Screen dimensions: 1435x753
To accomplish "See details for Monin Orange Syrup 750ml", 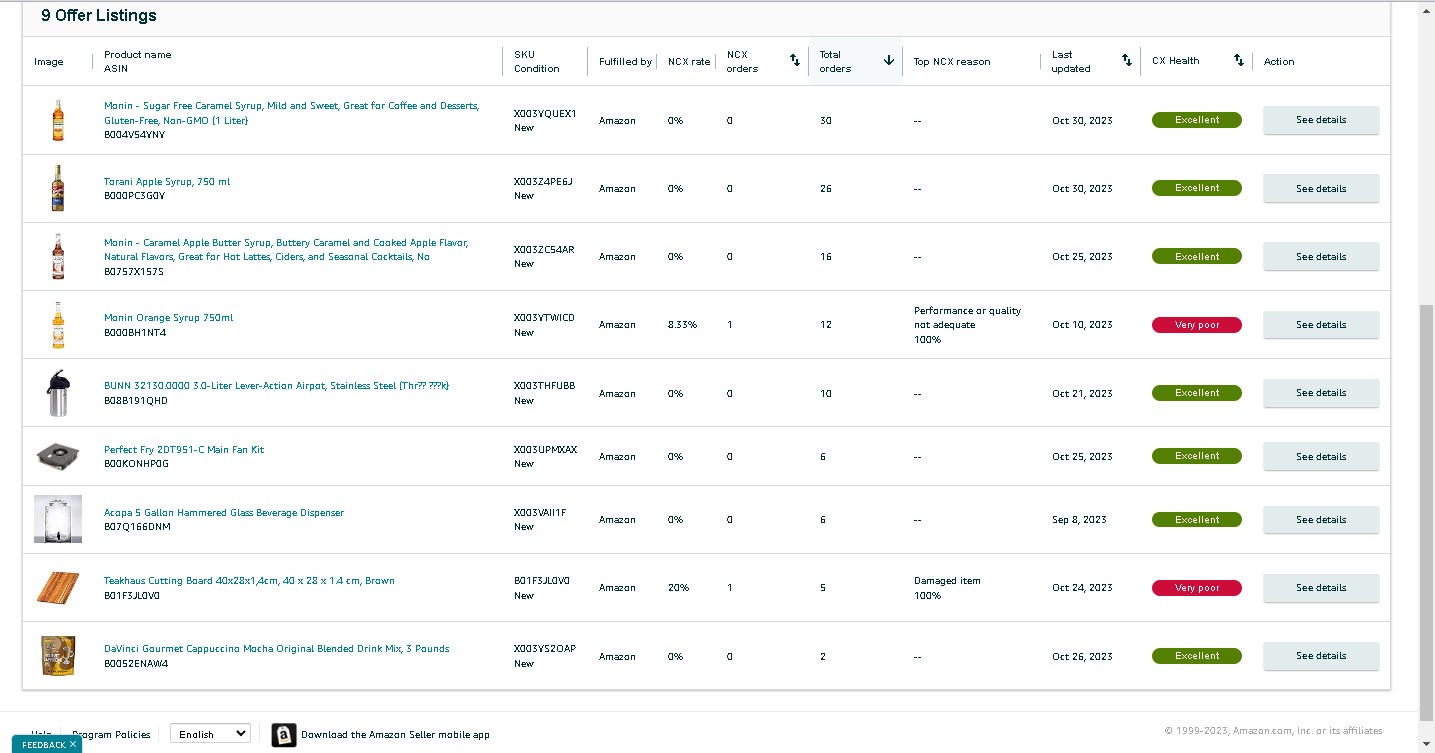I will (x=1321, y=325).
